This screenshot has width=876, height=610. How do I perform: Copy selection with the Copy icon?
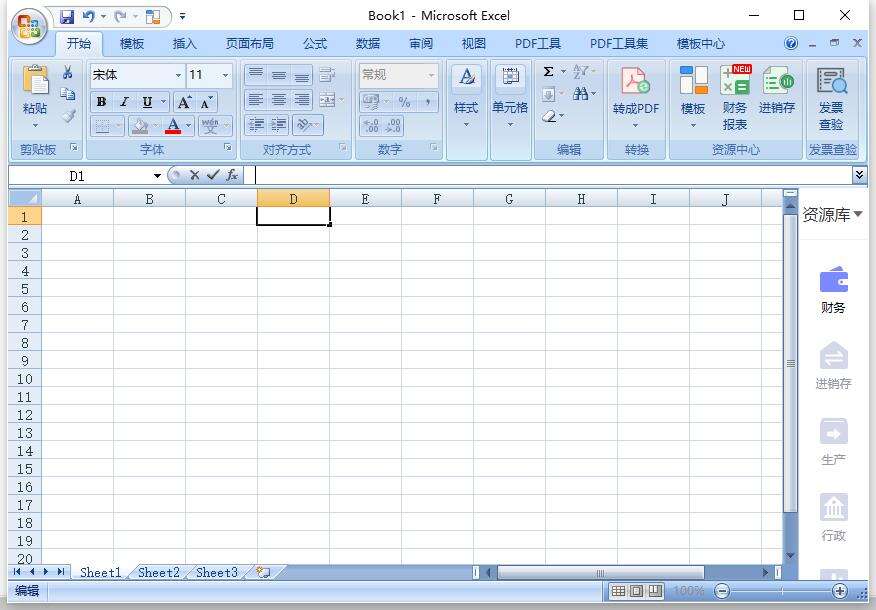click(68, 94)
